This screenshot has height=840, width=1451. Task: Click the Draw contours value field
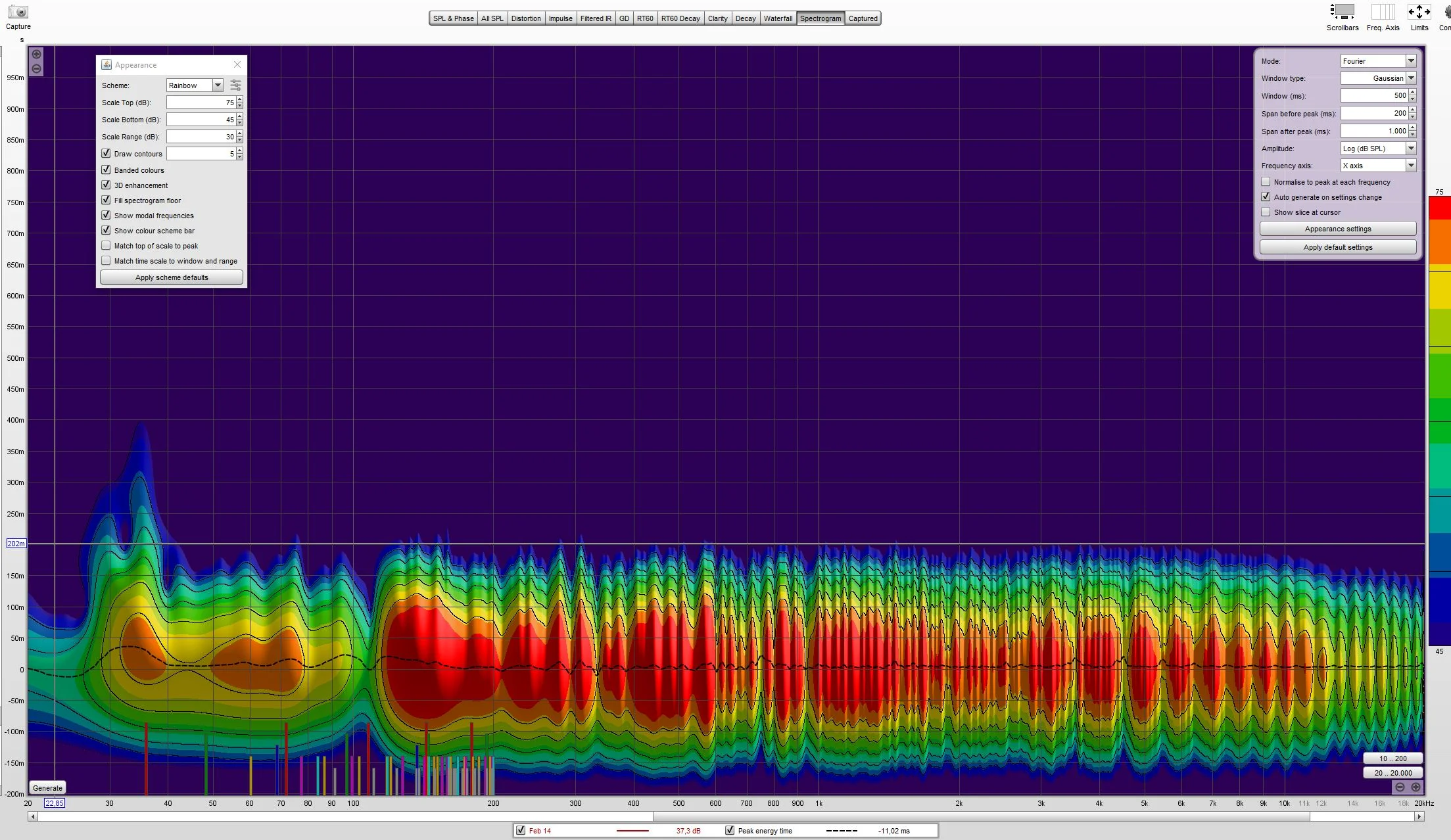[201, 154]
